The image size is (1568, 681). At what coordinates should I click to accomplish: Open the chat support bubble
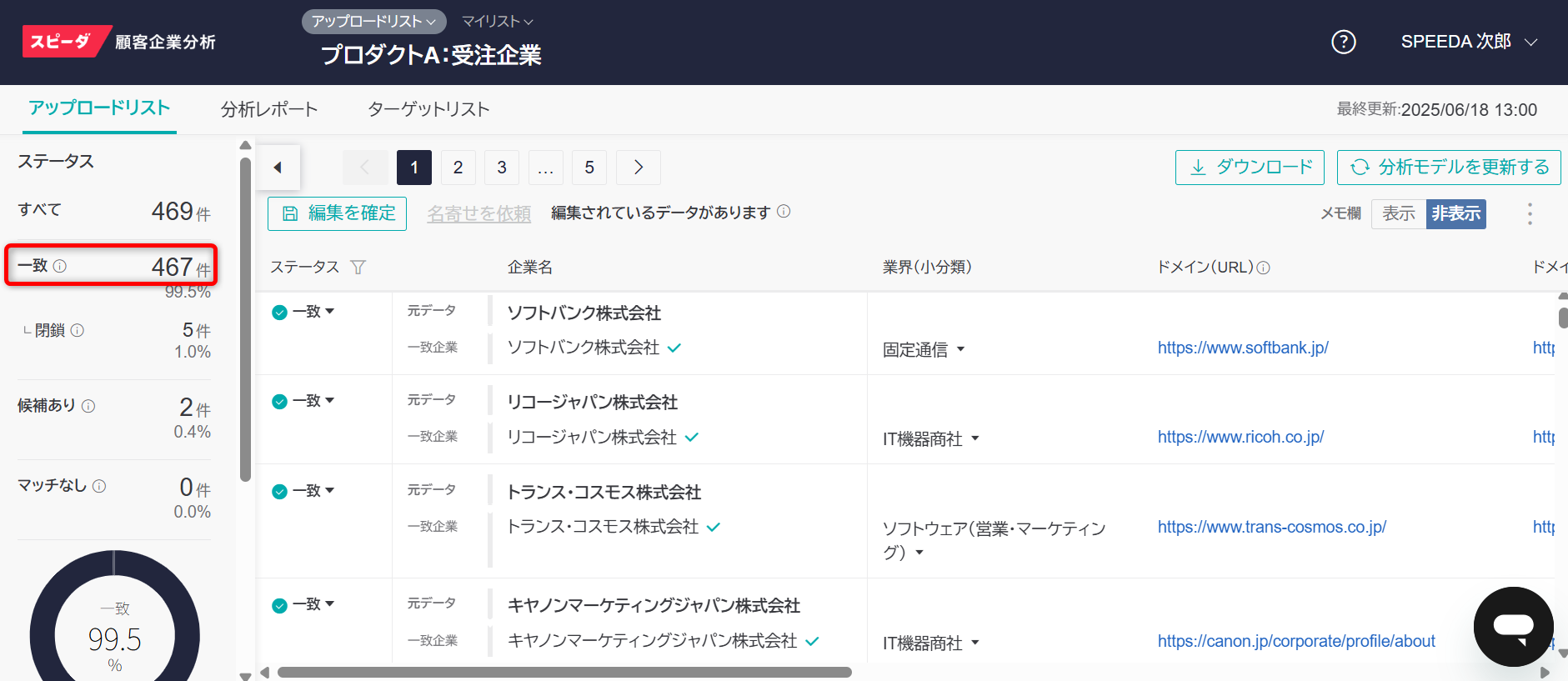click(x=1513, y=627)
